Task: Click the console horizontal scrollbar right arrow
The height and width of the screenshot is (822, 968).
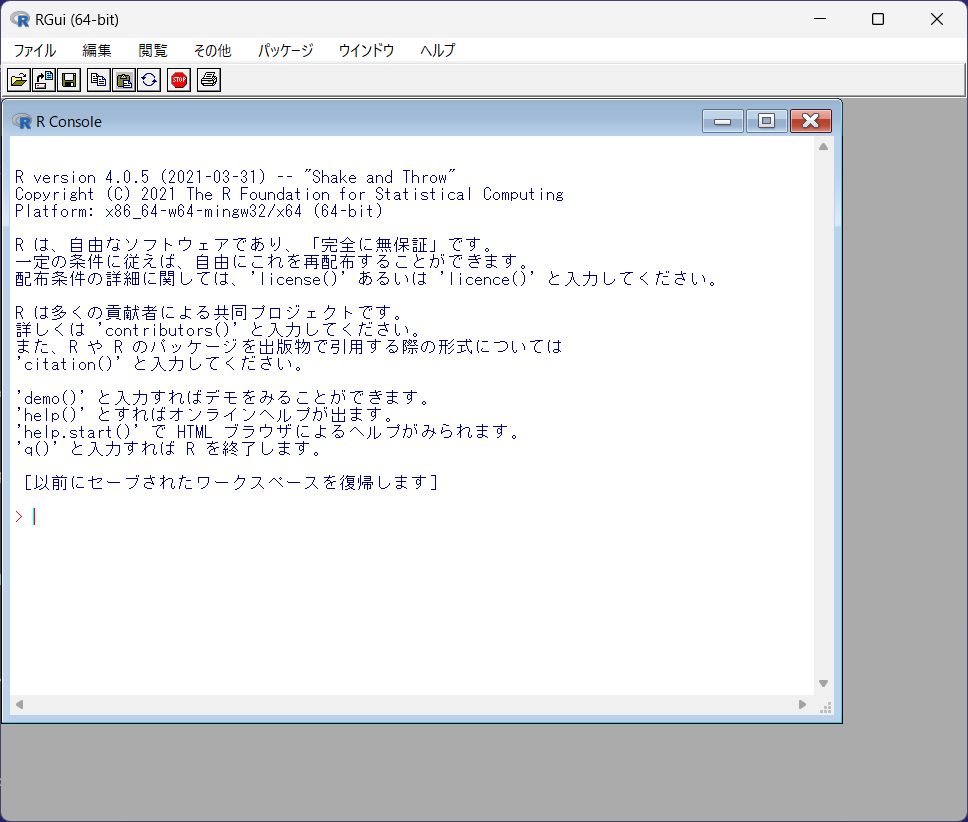Action: (802, 705)
